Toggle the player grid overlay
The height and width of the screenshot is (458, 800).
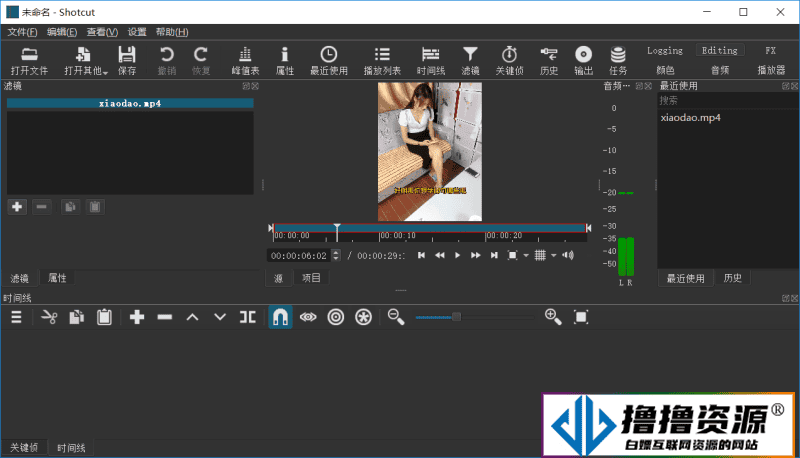tap(540, 255)
